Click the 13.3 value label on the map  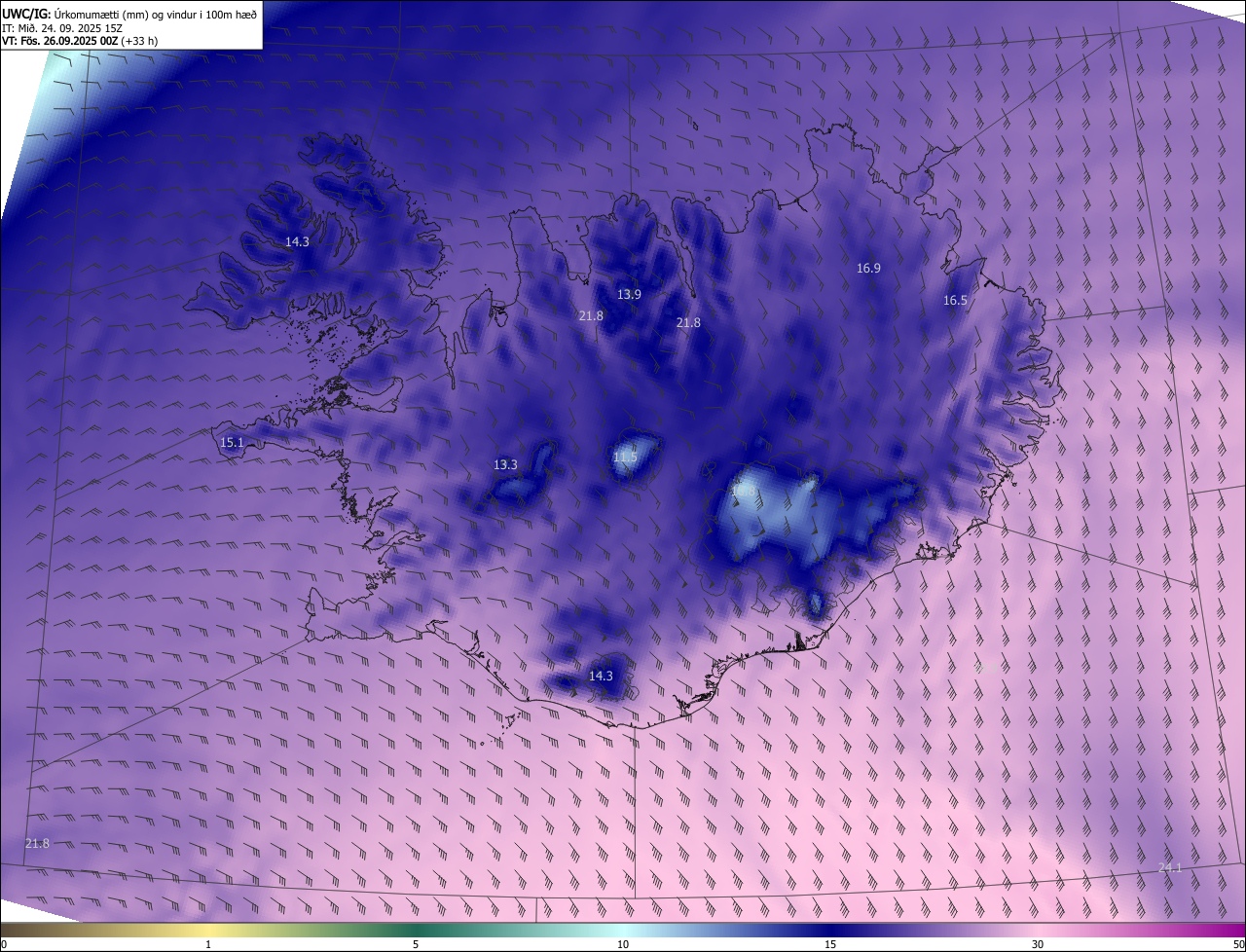point(505,464)
